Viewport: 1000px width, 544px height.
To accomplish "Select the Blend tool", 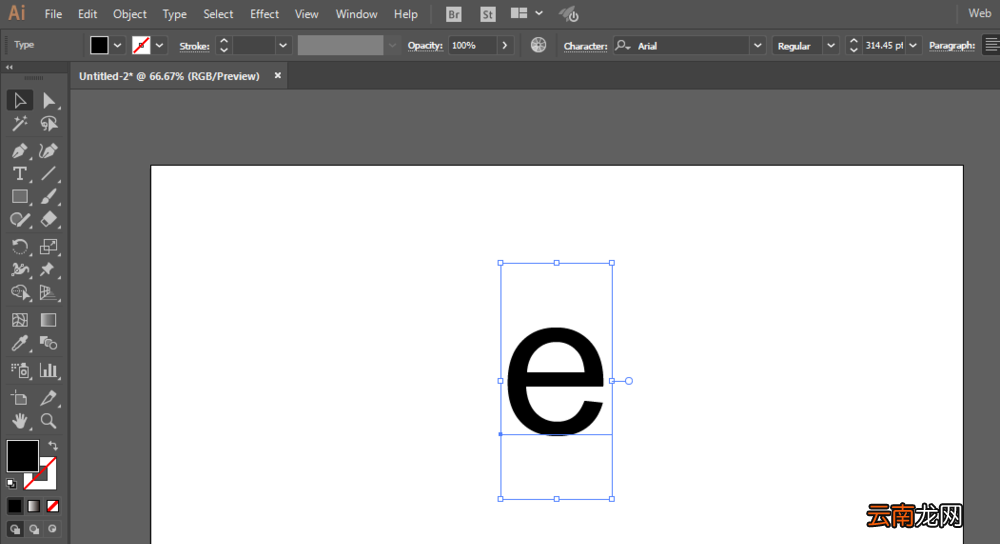I will pyautogui.click(x=48, y=343).
